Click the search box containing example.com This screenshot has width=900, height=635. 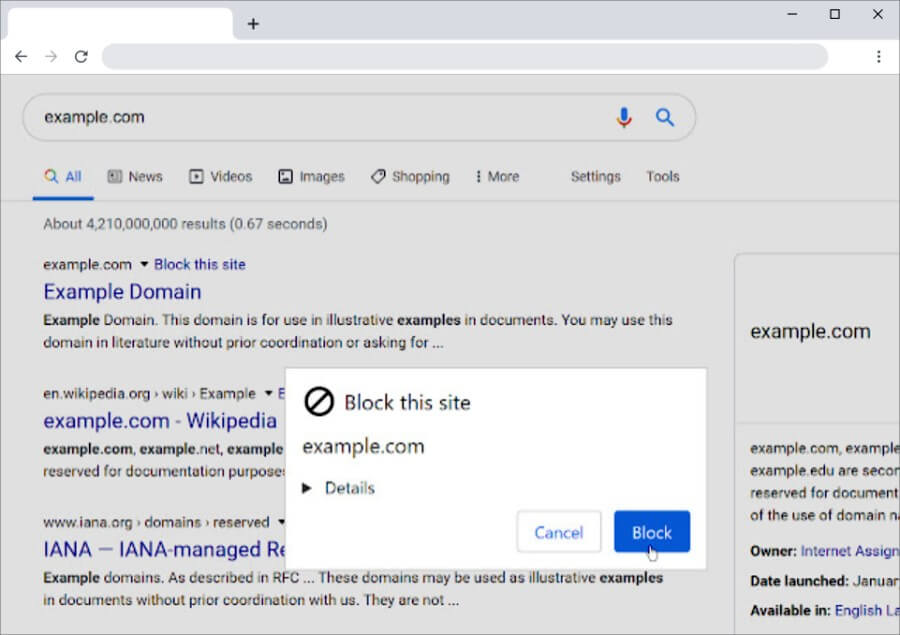(x=359, y=117)
